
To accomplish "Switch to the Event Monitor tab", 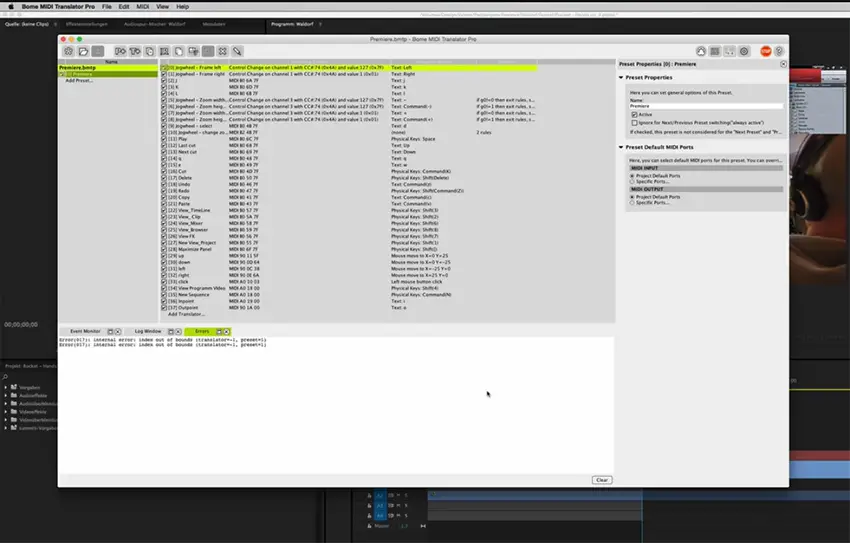I will [85, 331].
